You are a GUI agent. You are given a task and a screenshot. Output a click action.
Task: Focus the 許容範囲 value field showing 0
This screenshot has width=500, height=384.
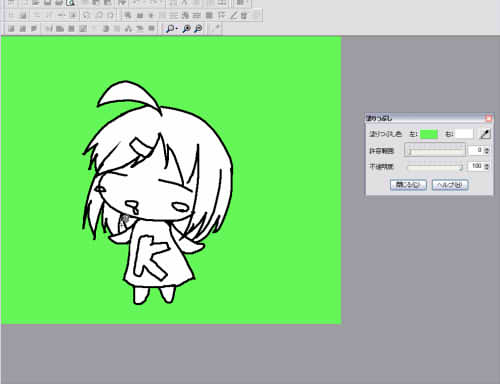click(x=476, y=150)
